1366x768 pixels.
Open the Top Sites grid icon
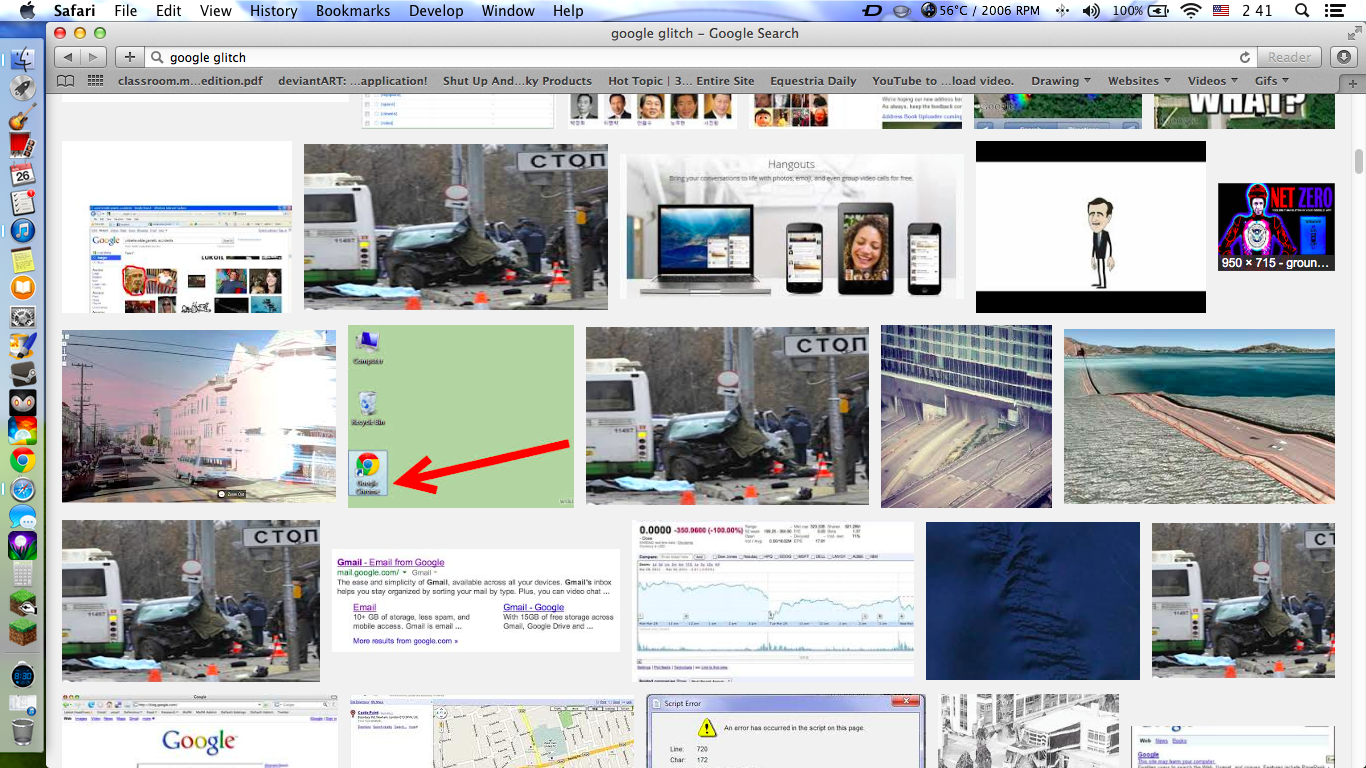pos(95,81)
